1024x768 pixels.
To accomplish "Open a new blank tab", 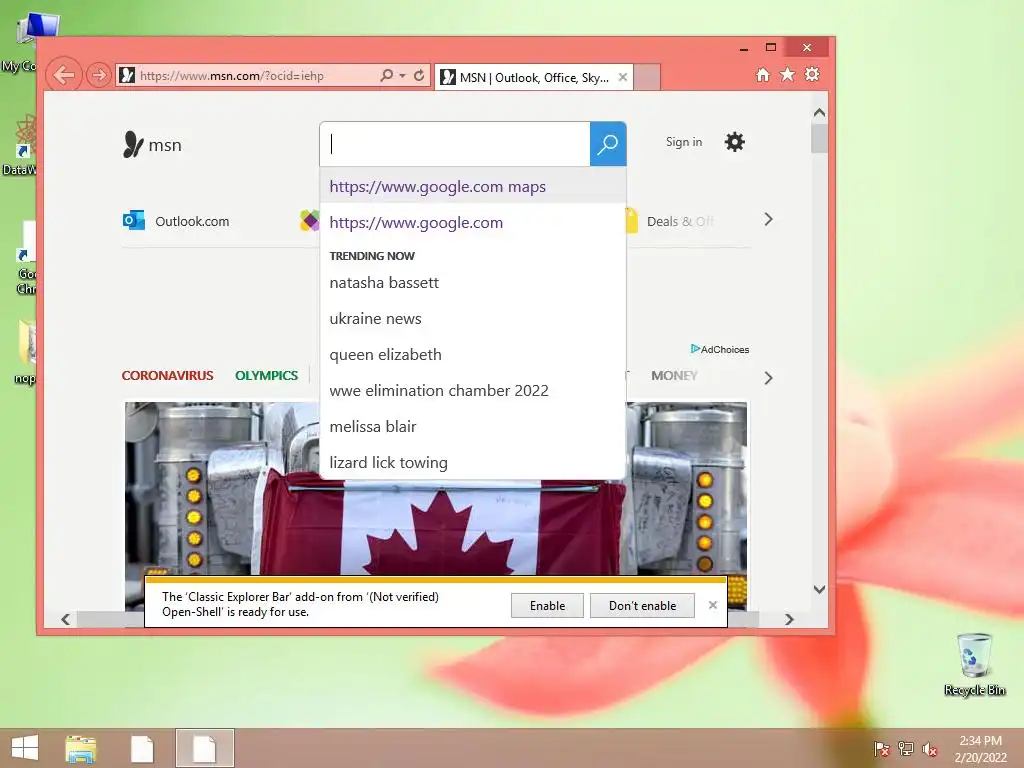I will [x=647, y=77].
